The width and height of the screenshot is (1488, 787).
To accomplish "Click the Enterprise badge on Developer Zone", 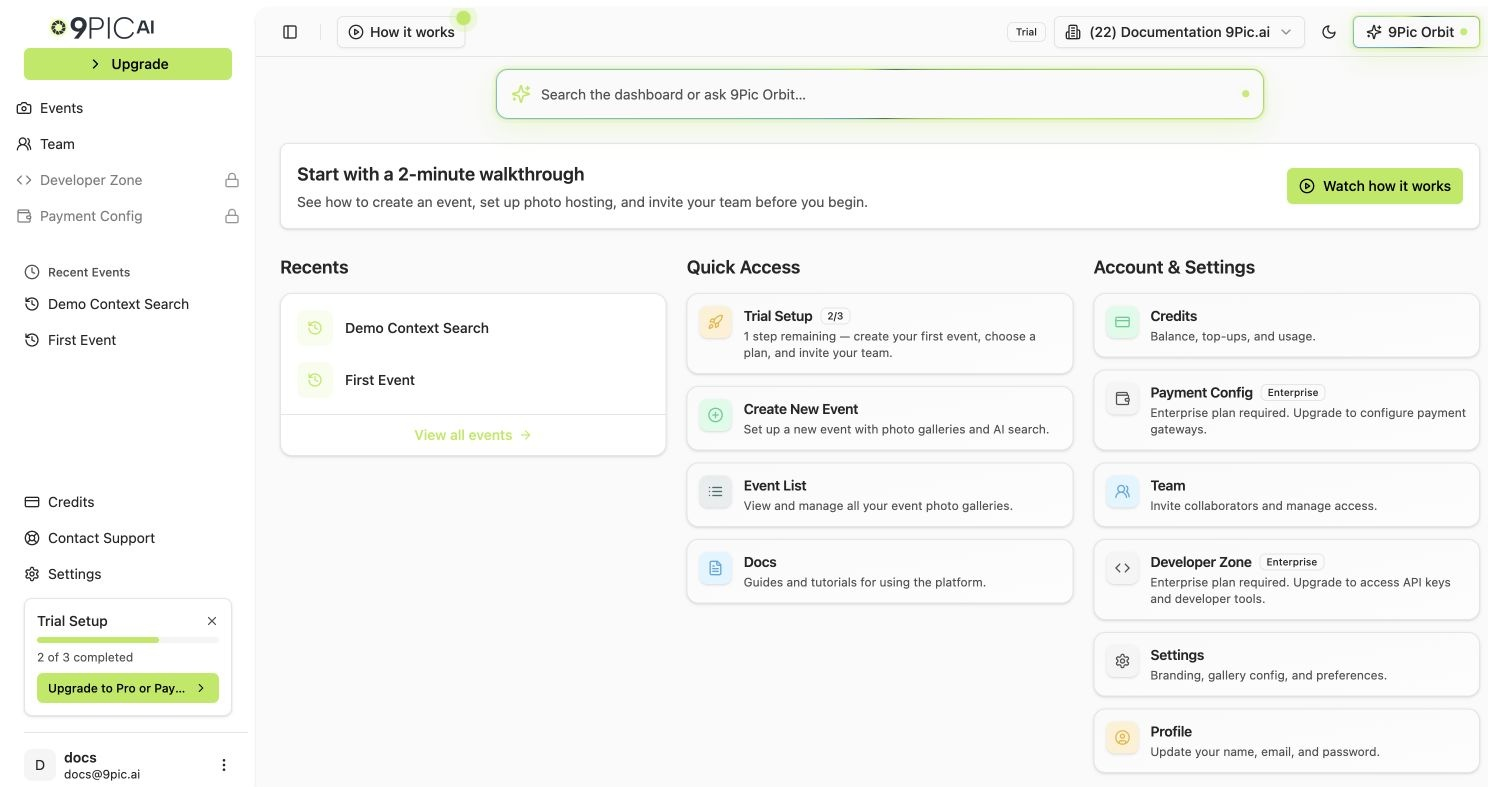I will 1292,562.
